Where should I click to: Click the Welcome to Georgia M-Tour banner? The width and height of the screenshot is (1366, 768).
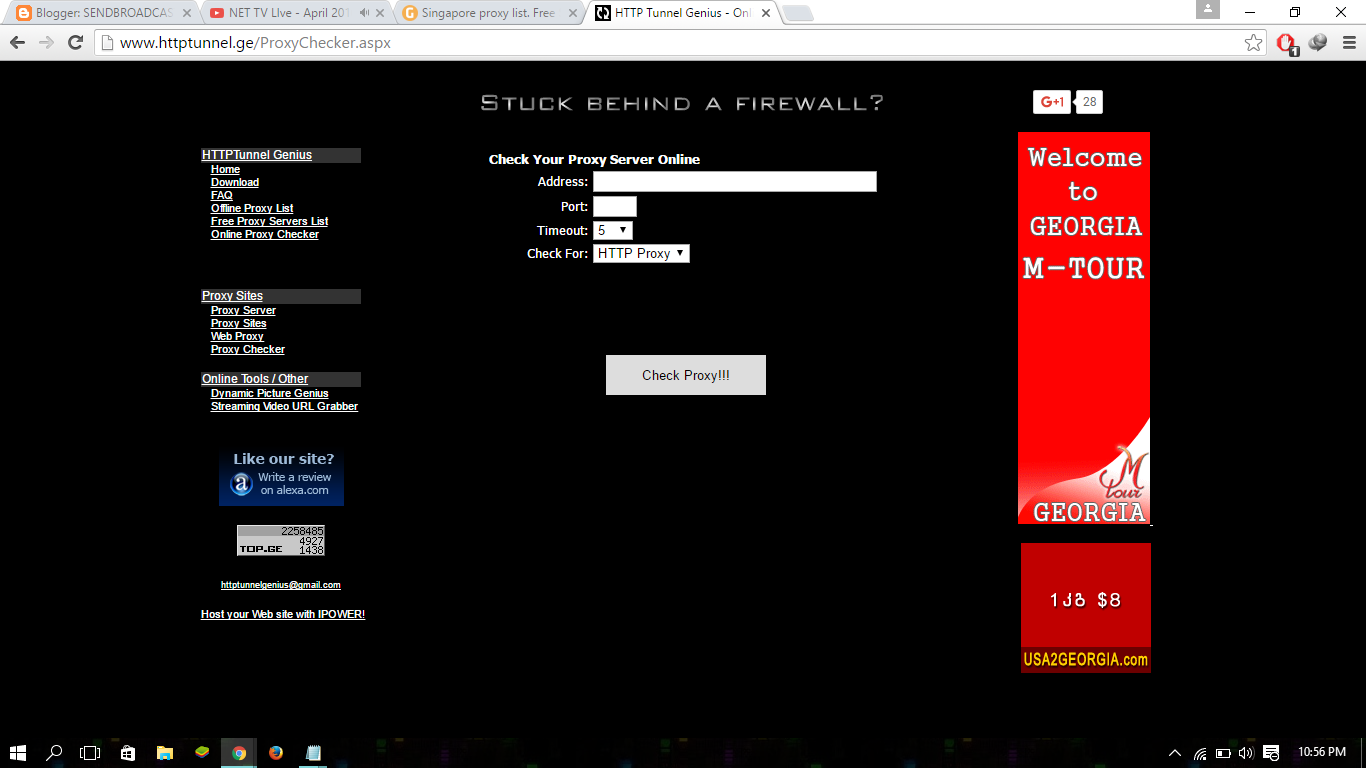point(1084,328)
